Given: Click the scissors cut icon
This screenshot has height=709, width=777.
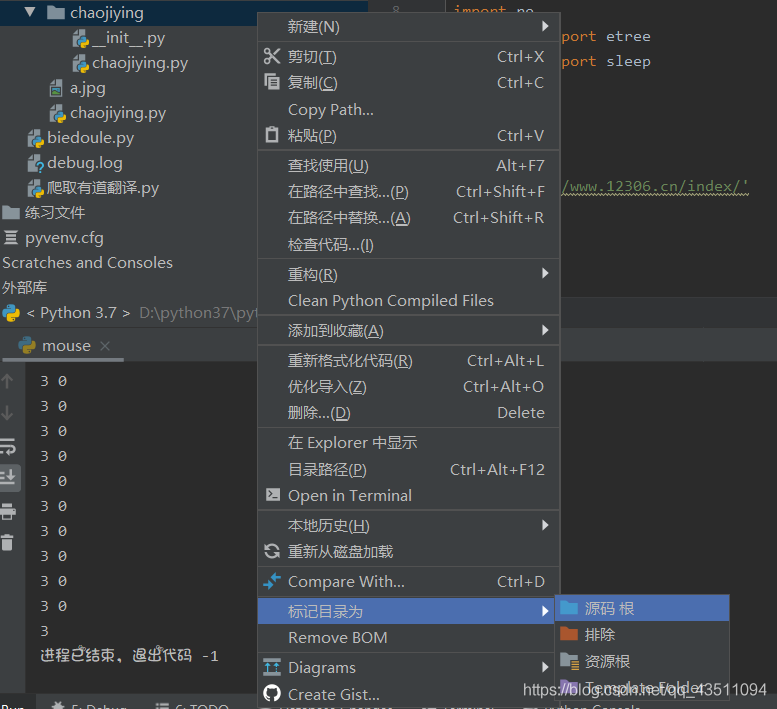Looking at the screenshot, I should 272,56.
